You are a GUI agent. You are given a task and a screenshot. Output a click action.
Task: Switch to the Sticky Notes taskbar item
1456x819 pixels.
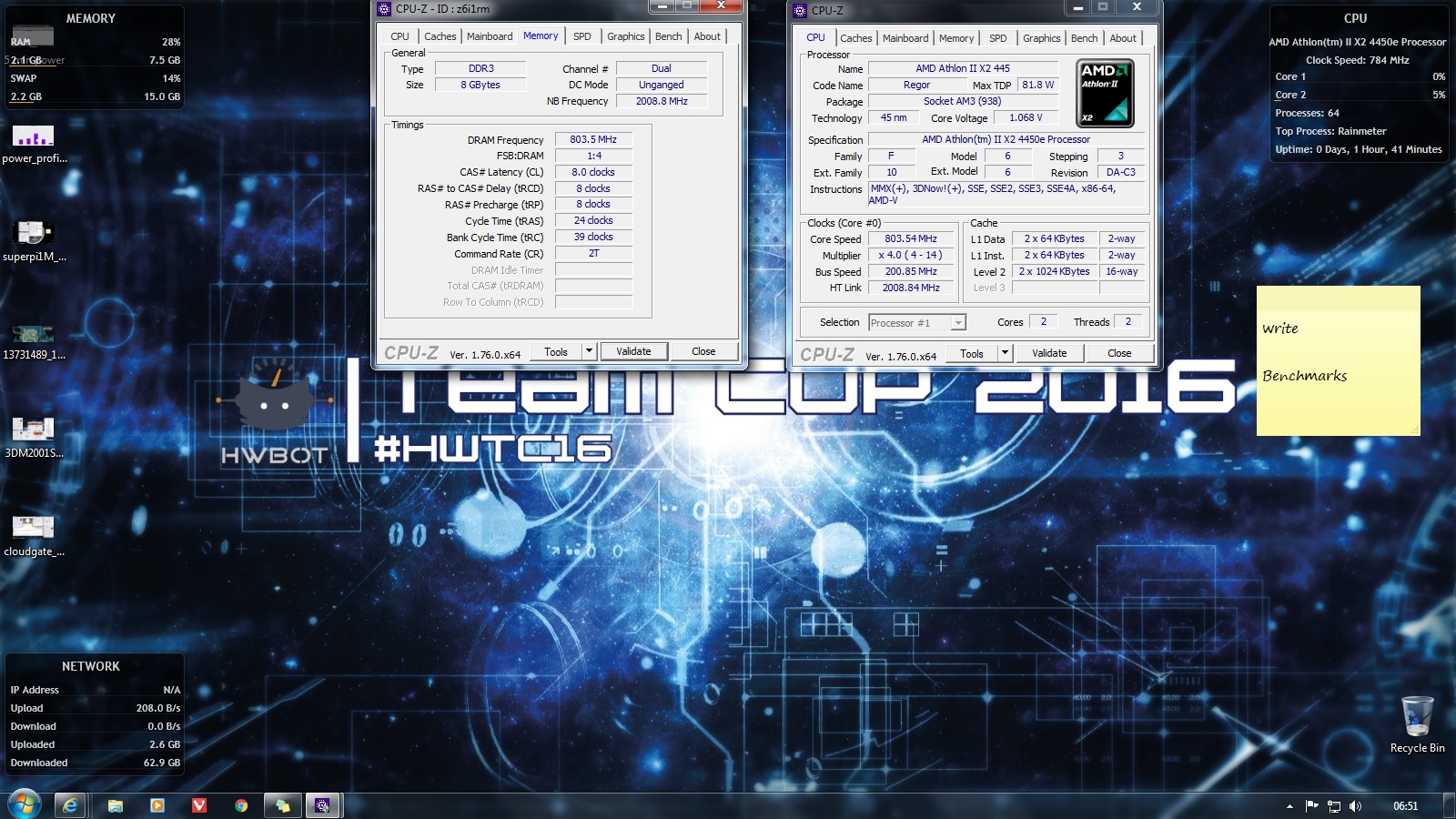(283, 805)
